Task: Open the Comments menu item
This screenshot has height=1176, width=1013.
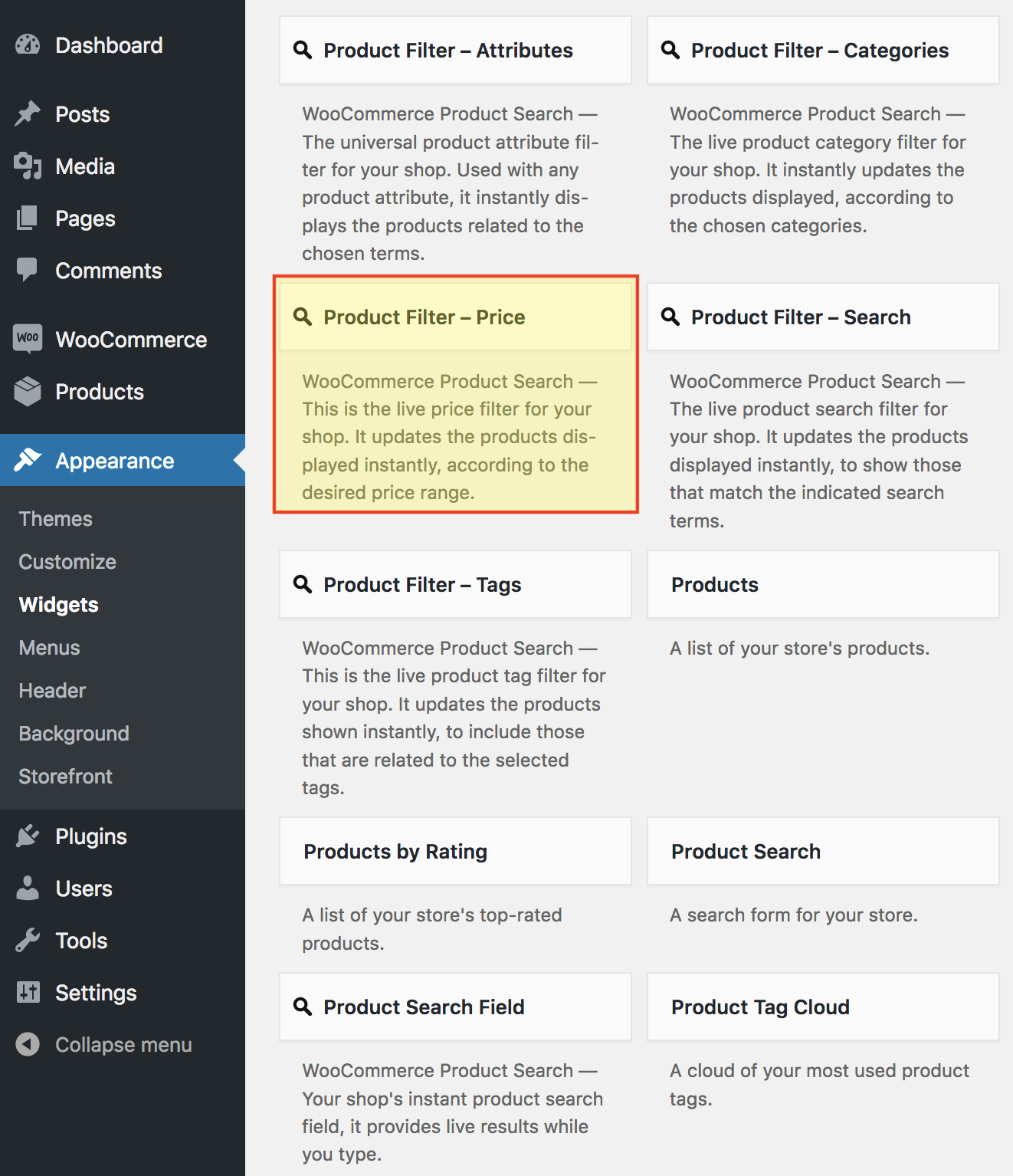Action: click(x=123, y=271)
